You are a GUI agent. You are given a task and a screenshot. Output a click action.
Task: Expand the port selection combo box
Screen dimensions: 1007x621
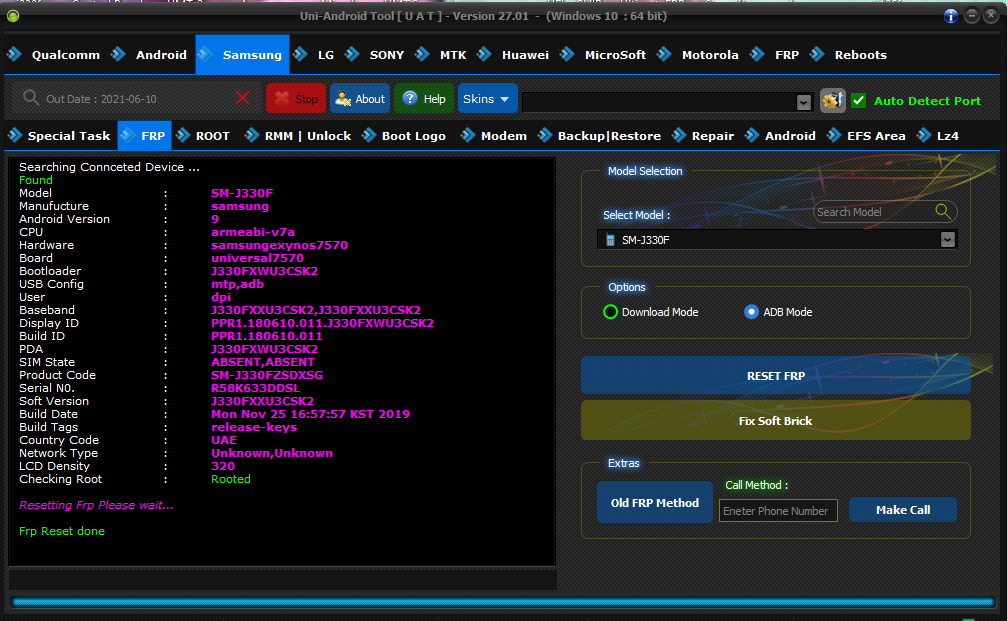(803, 102)
